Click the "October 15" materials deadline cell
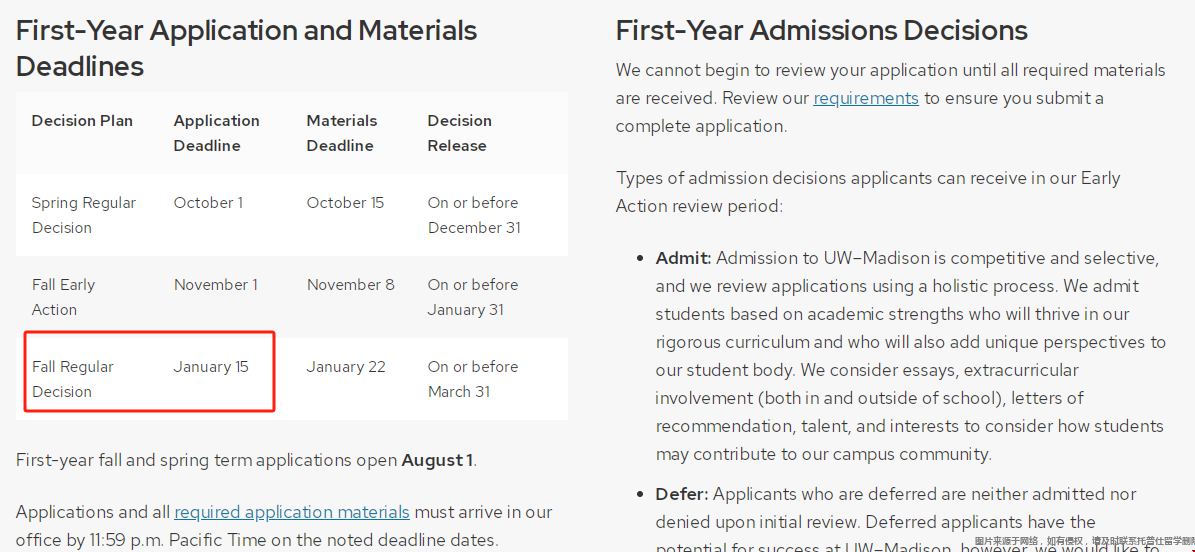Screen dimensions: 1195x552 coord(345,203)
